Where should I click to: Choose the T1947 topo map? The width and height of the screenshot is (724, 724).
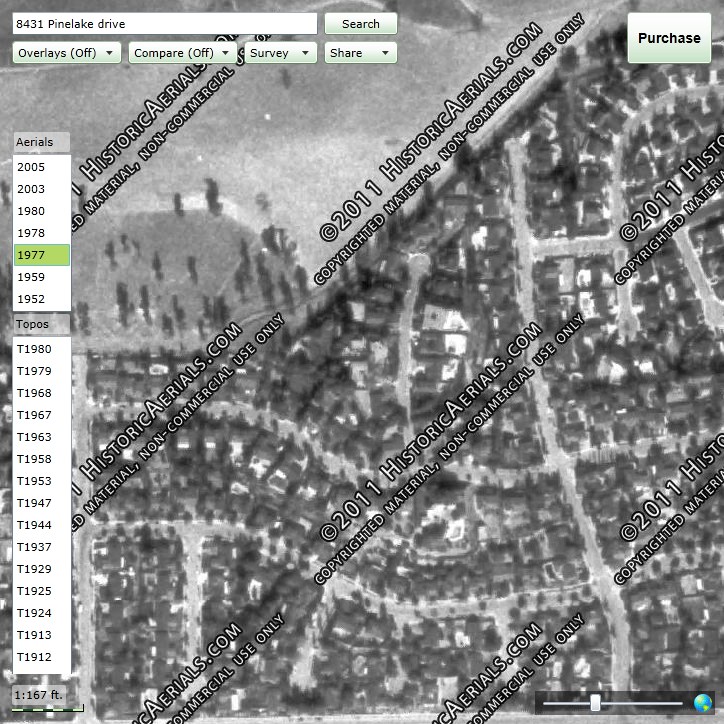point(42,503)
